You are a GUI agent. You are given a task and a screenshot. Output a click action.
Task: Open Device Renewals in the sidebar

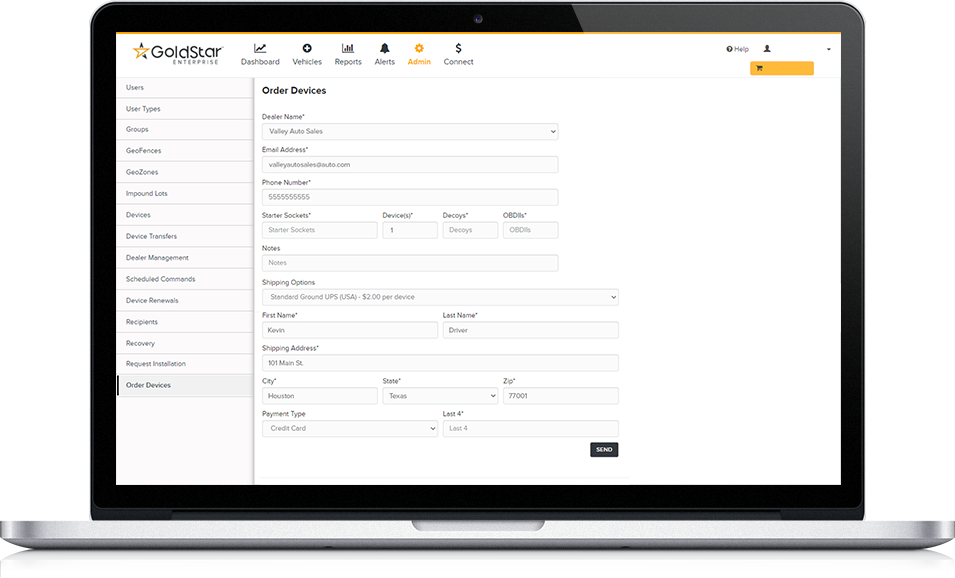click(185, 300)
